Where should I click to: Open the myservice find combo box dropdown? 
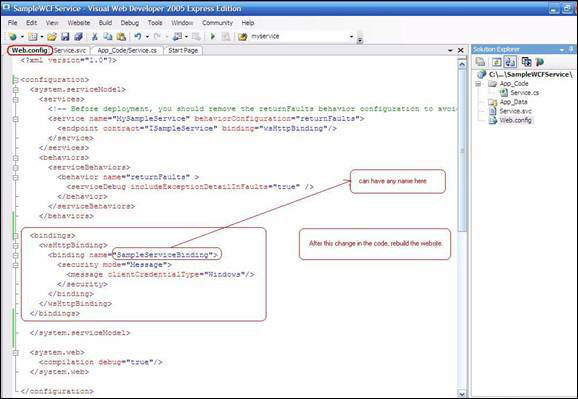click(351, 37)
